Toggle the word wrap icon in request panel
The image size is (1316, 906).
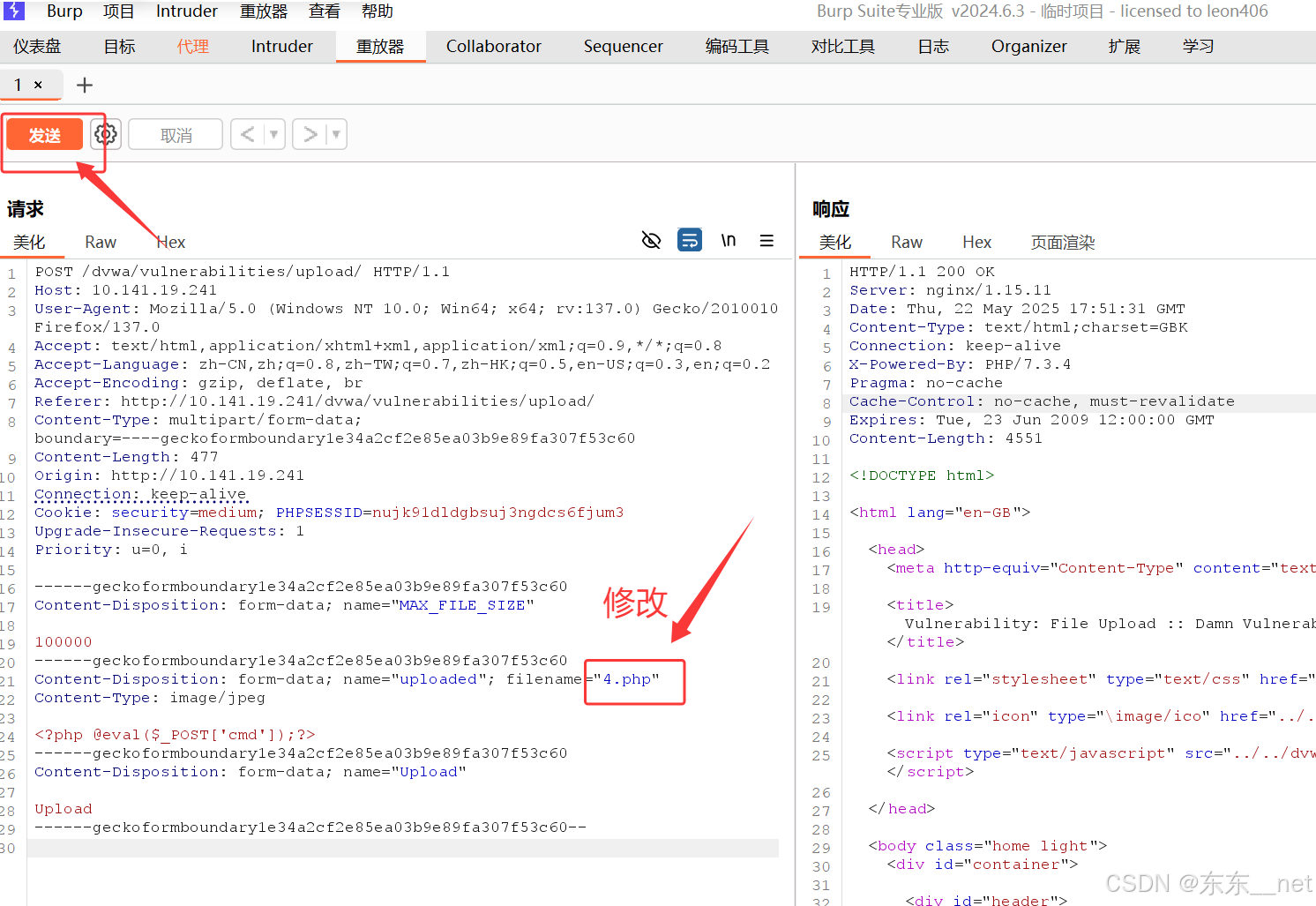click(690, 240)
